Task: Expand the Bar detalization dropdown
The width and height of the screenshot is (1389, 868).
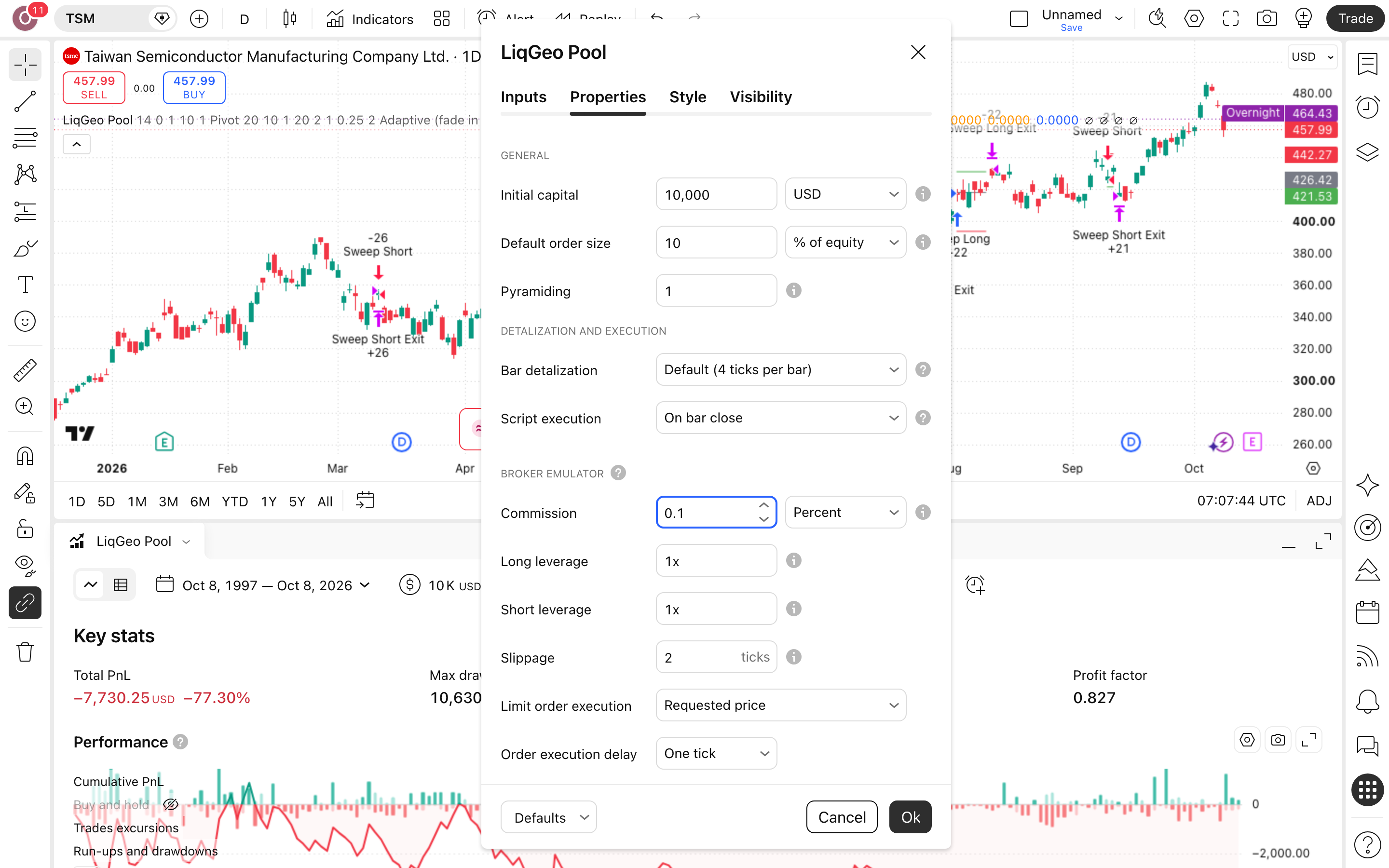Action: click(x=781, y=370)
